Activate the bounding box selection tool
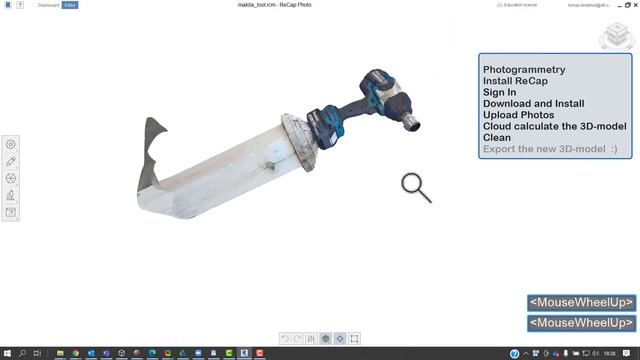The width and height of the screenshot is (640, 360). (354, 338)
